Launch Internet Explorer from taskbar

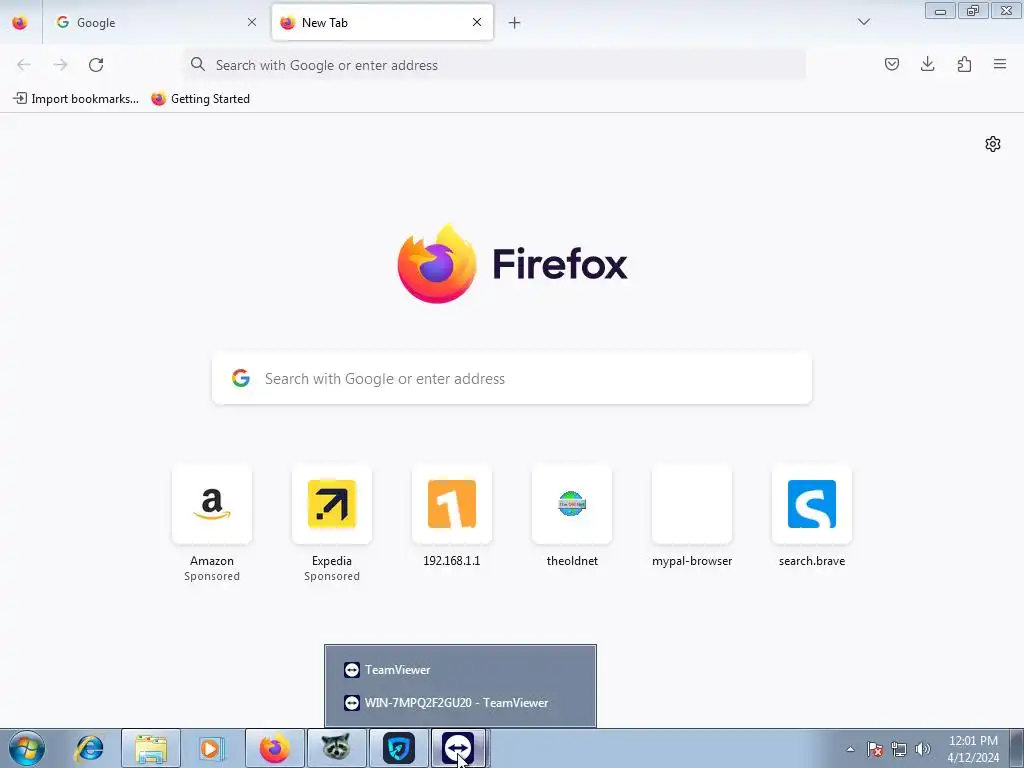click(89, 748)
